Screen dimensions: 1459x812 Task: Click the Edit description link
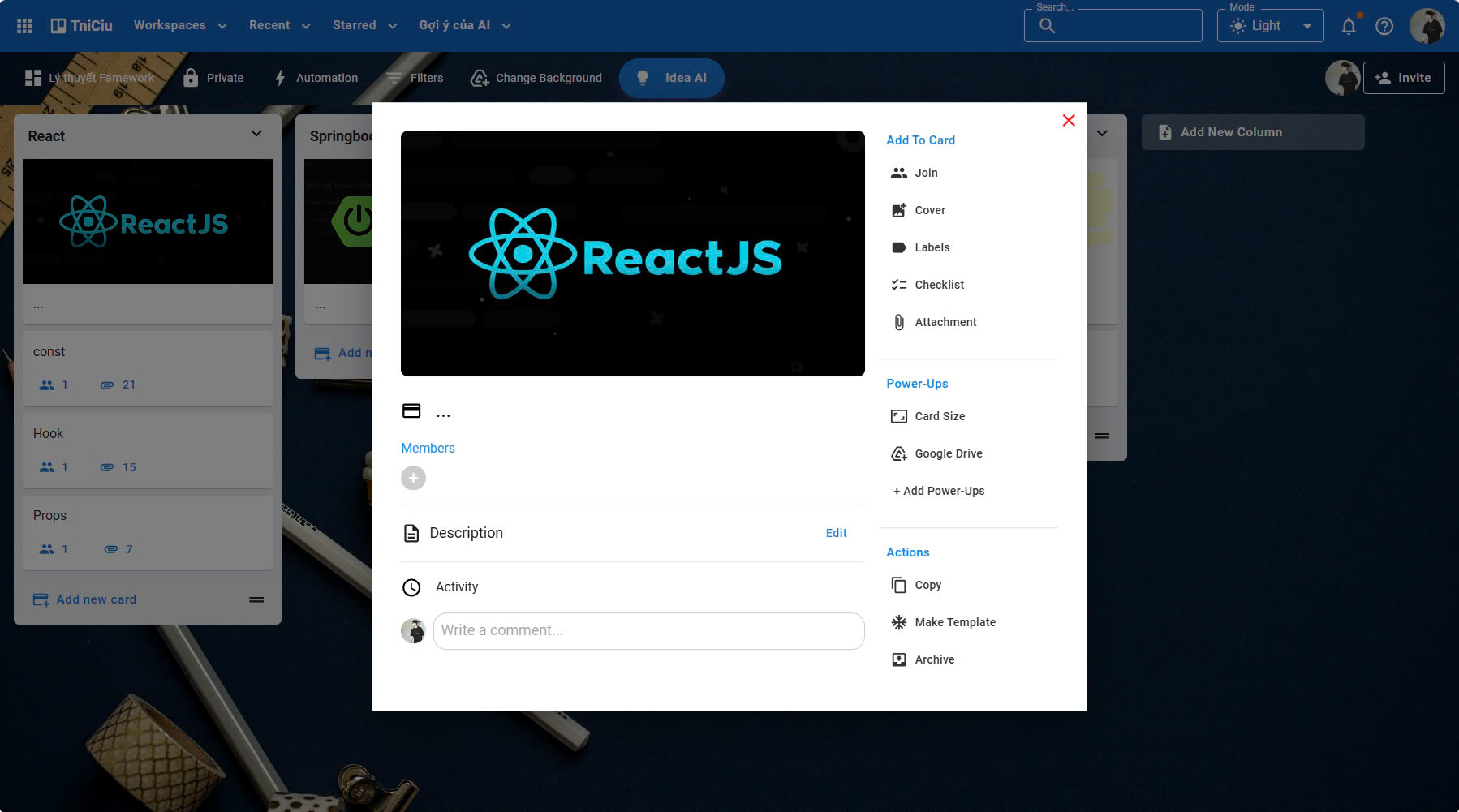[x=836, y=533]
